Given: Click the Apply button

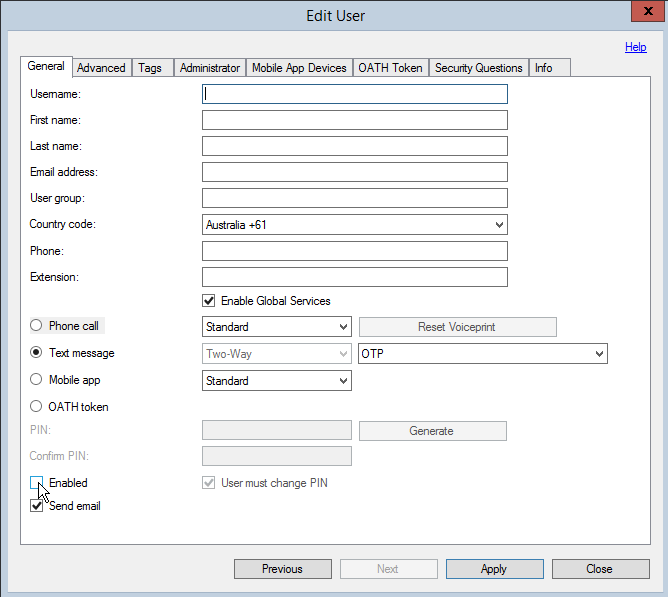Looking at the screenshot, I should [494, 569].
